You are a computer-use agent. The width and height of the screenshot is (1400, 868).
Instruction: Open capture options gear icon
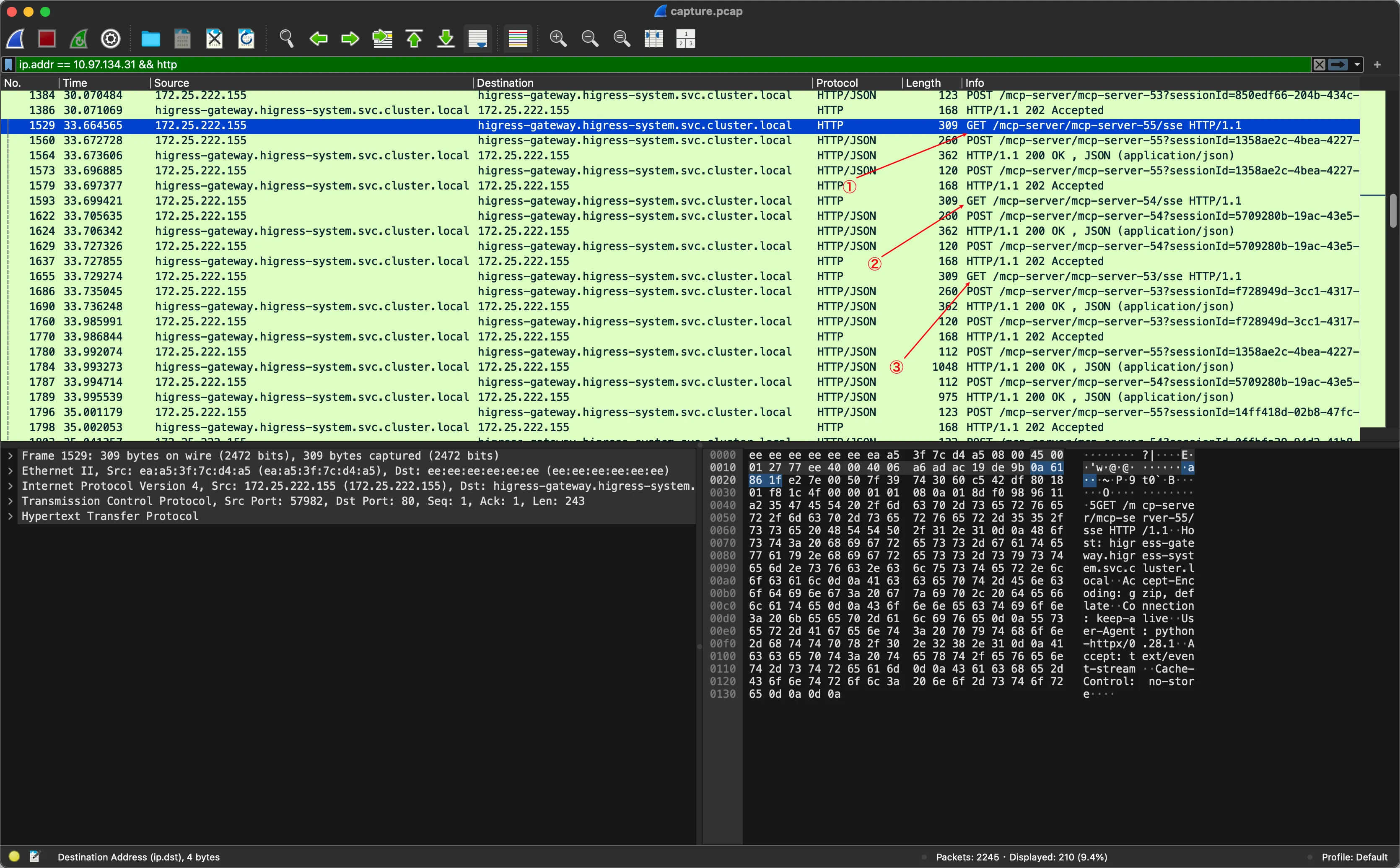click(111, 39)
